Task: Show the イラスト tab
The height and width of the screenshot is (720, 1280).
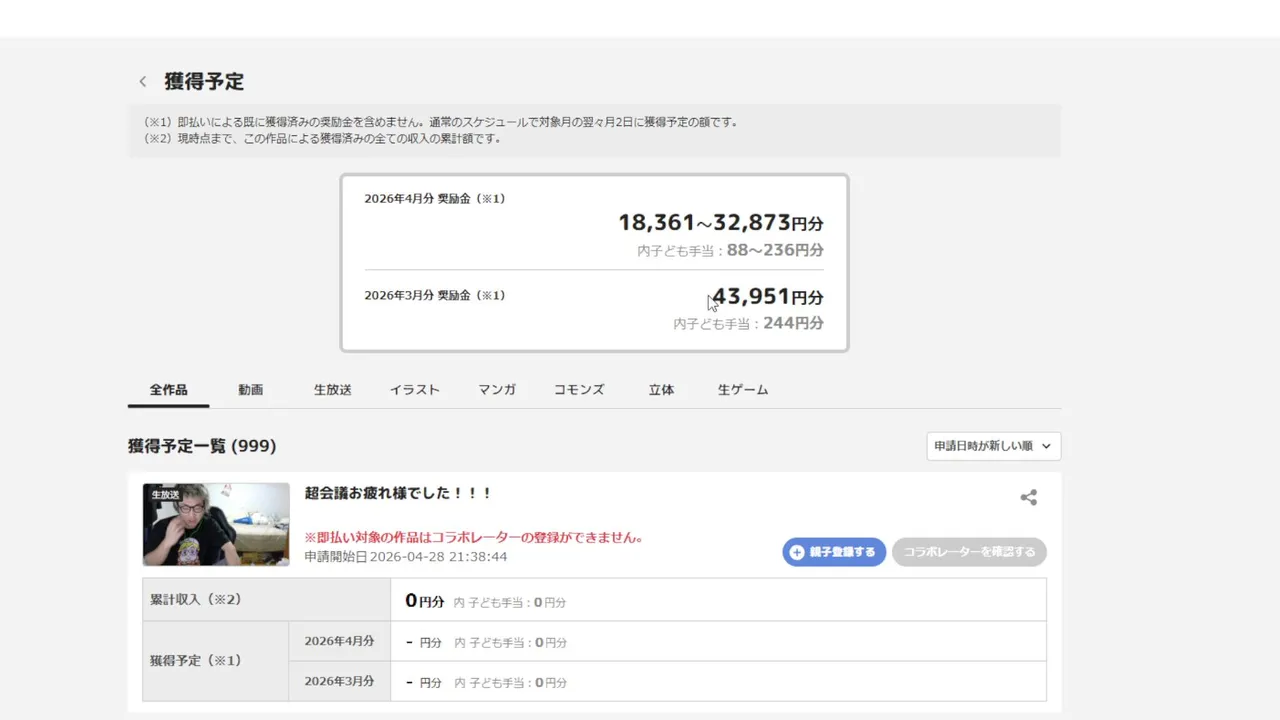Action: 414,390
